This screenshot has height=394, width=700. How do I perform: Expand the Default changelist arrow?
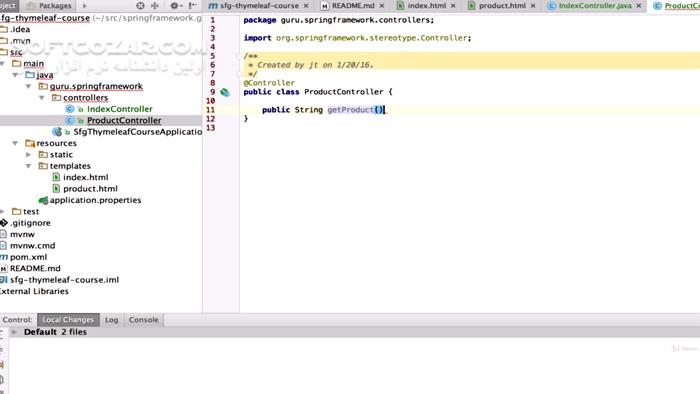point(14,332)
